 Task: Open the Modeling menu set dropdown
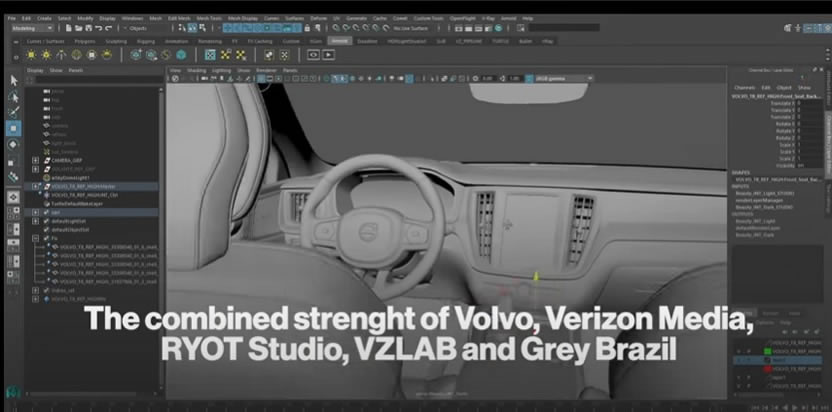(x=32, y=28)
